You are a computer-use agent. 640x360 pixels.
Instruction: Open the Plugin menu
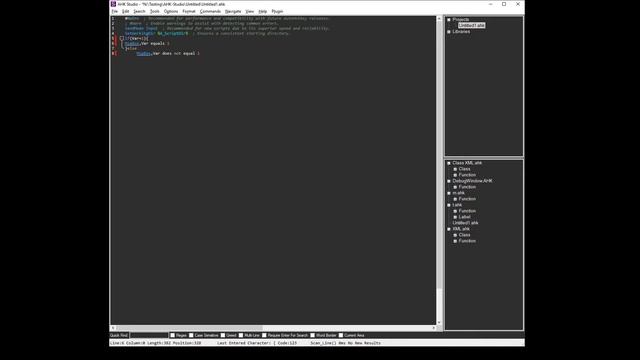pyautogui.click(x=277, y=11)
